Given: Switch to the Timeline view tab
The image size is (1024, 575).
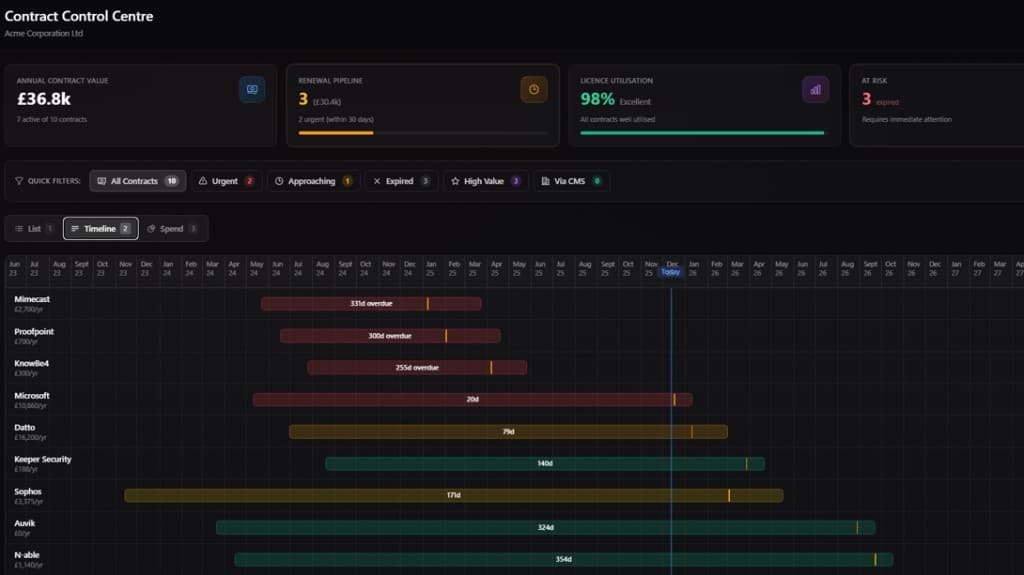Looking at the screenshot, I should pyautogui.click(x=101, y=229).
